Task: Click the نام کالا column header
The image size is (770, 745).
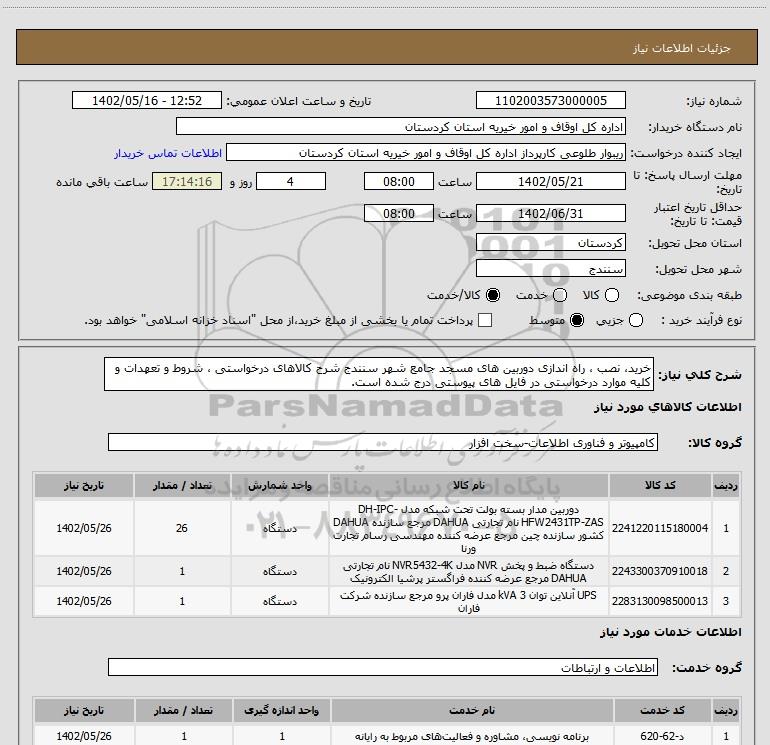Action: coord(468,486)
